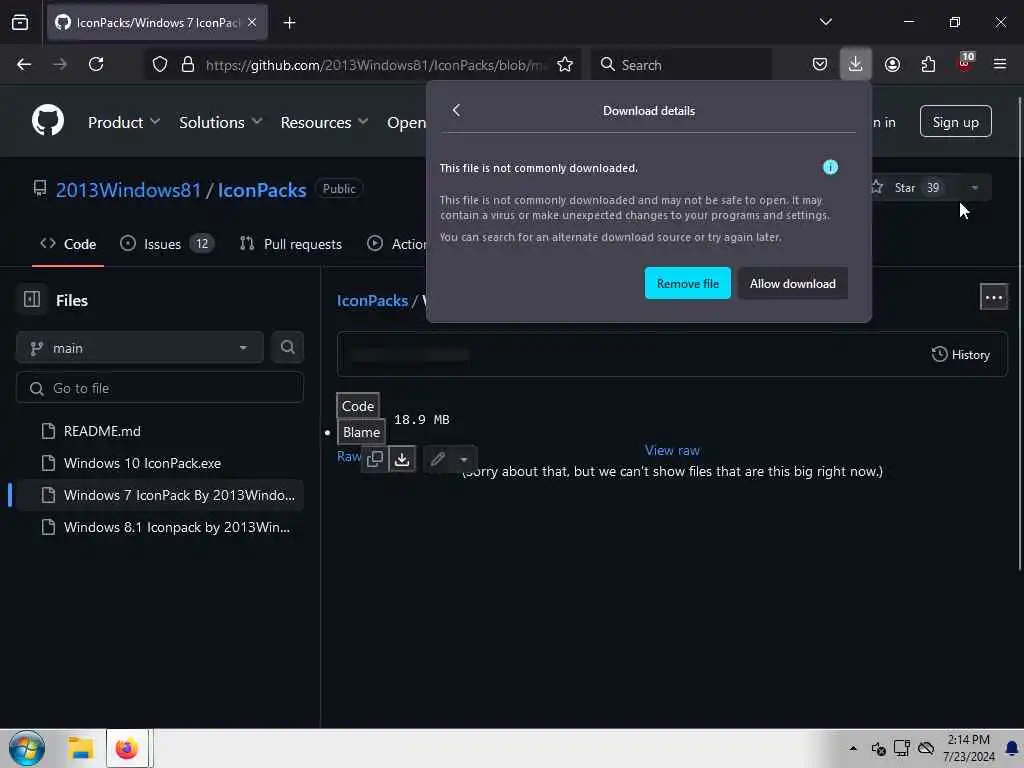Click the red extension icon with badge 10
This screenshot has width=1024, height=768.
(965, 63)
